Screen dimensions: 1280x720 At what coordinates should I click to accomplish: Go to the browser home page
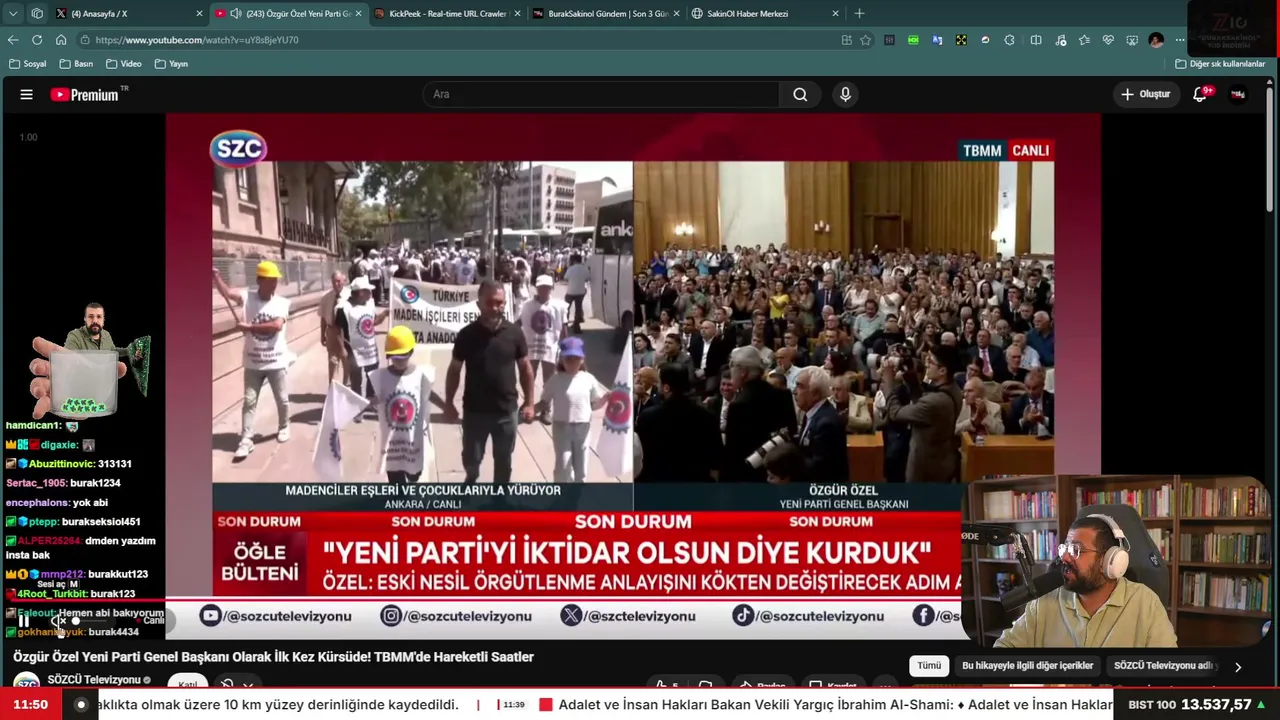point(61,40)
